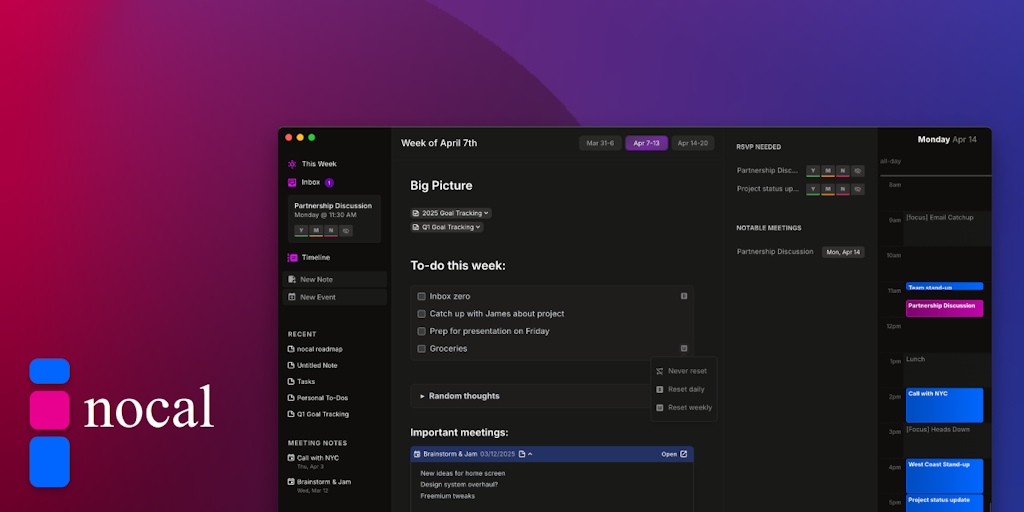
Task: Hide Project status up... in RSVP Needed
Action: click(x=858, y=189)
